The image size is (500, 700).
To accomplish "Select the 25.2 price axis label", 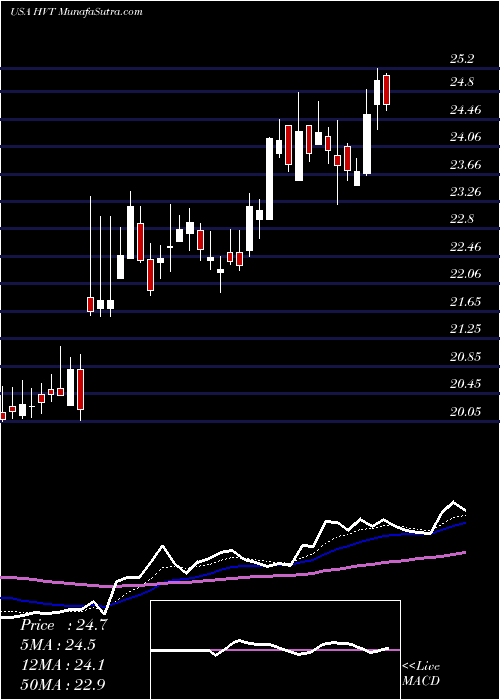I will (x=462, y=58).
